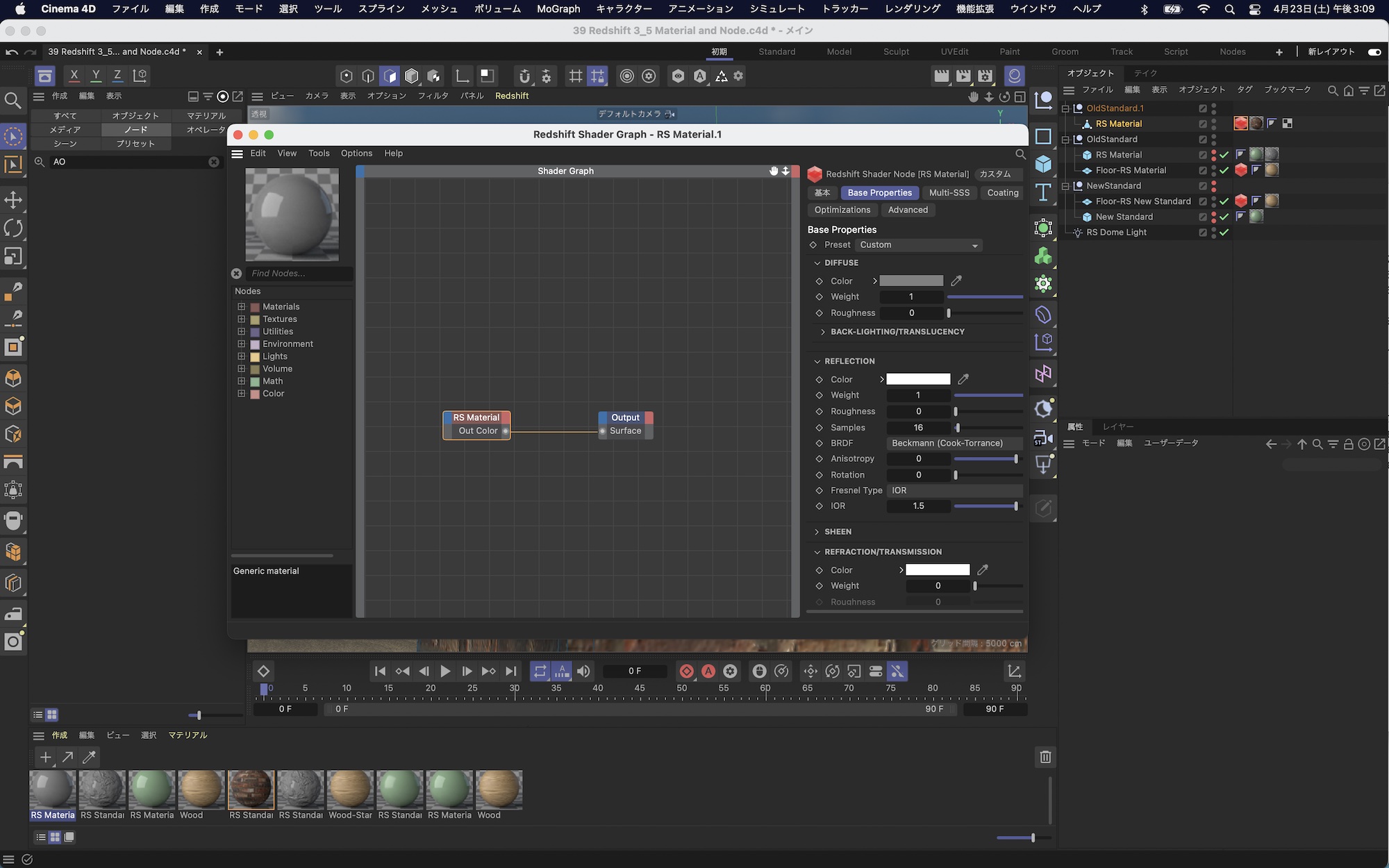The image size is (1389, 868).
Task: Expand the Textures node category
Action: click(242, 319)
